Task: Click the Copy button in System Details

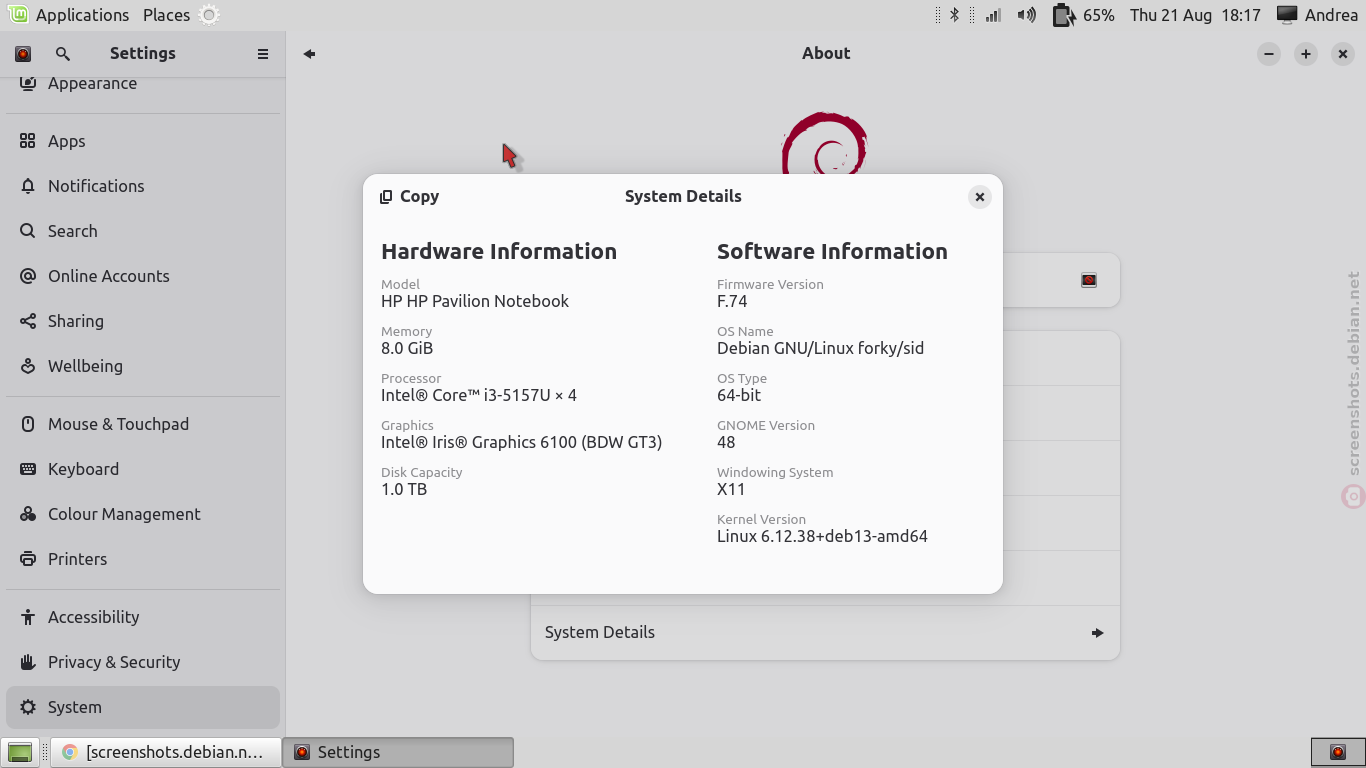Action: [x=409, y=197]
